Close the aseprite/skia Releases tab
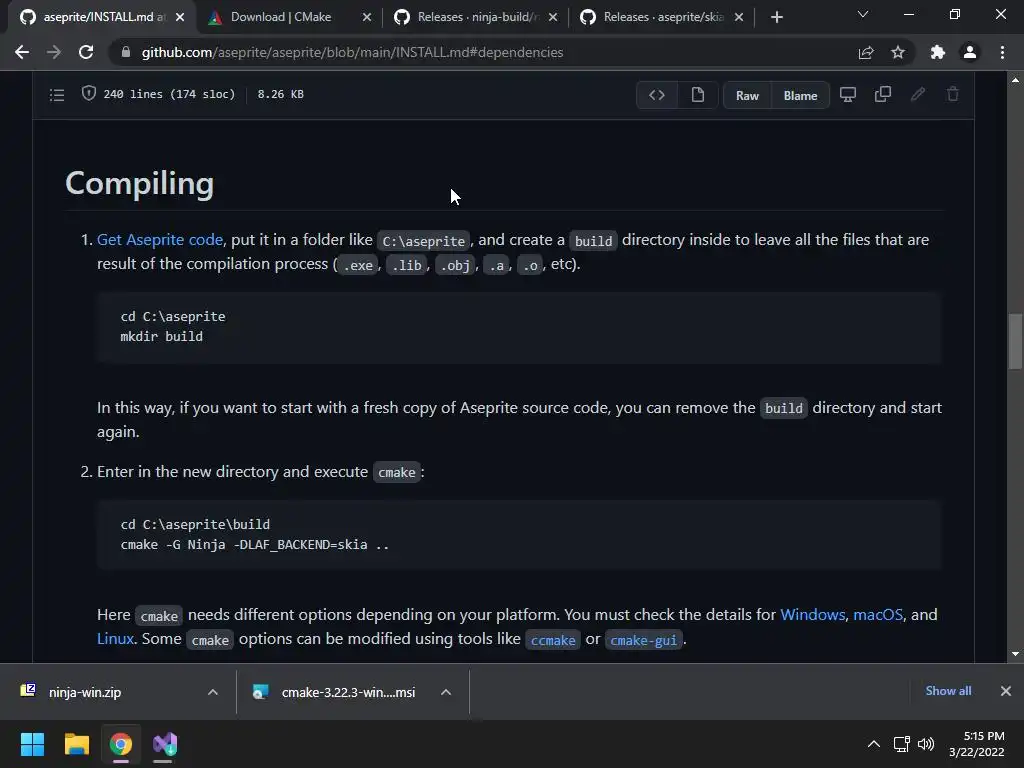Image resolution: width=1024 pixels, height=768 pixels. point(739,18)
